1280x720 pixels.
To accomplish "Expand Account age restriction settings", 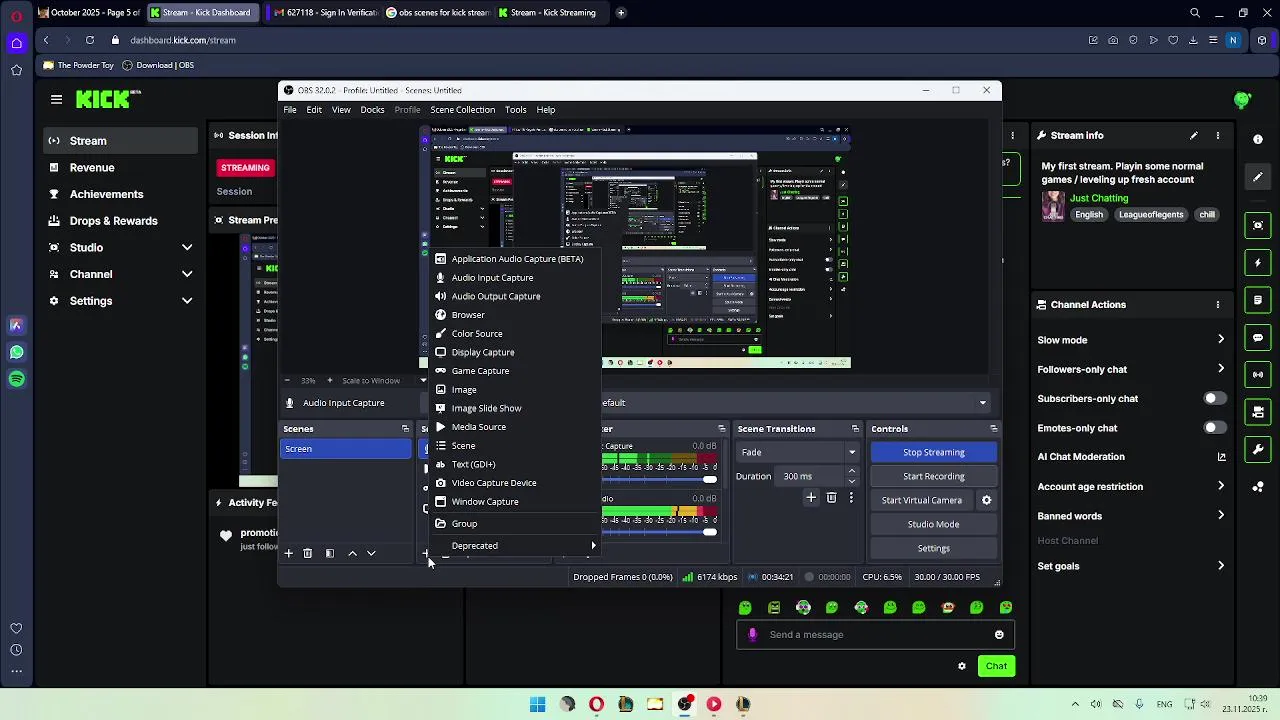I will tap(1221, 486).
